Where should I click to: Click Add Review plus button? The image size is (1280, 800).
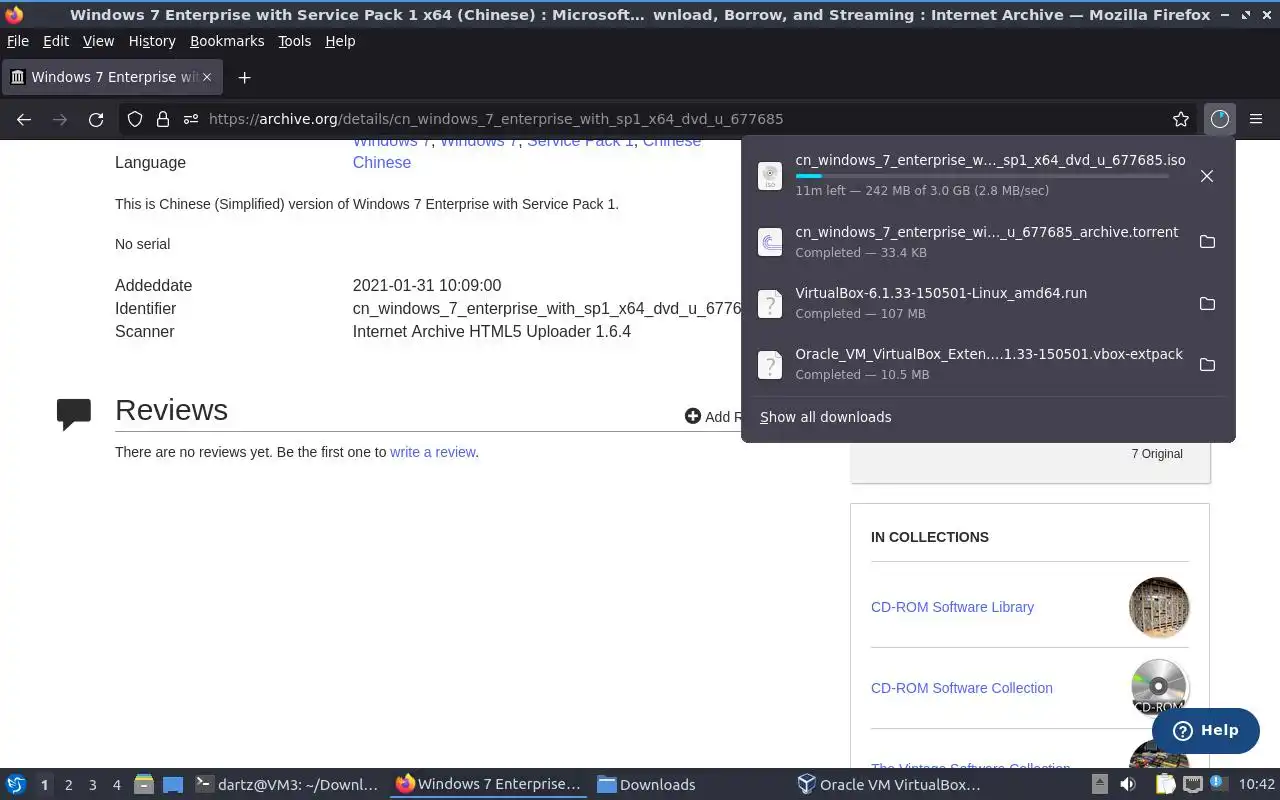(x=692, y=416)
